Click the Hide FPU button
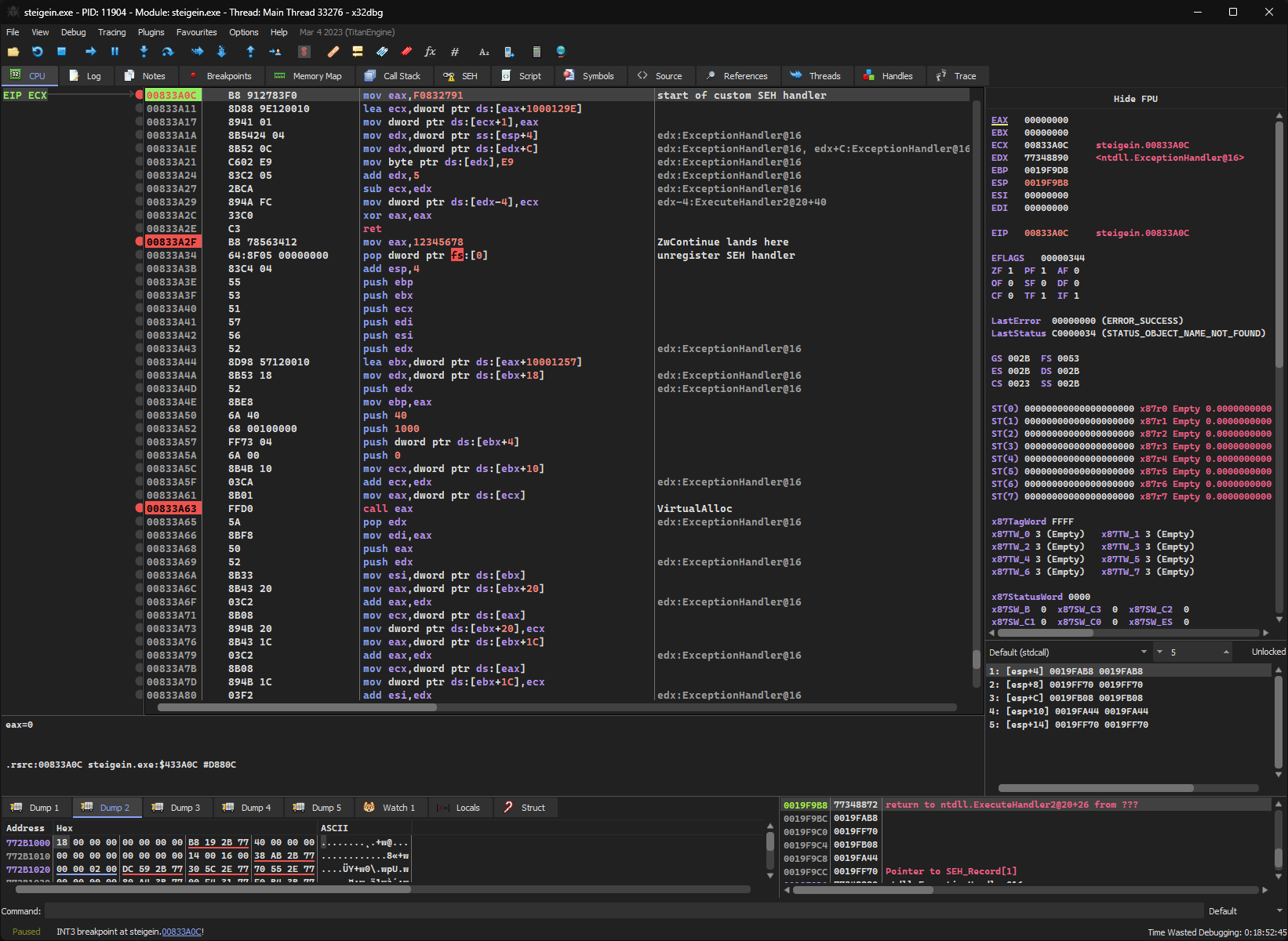Image resolution: width=1288 pixels, height=941 pixels. [1135, 99]
